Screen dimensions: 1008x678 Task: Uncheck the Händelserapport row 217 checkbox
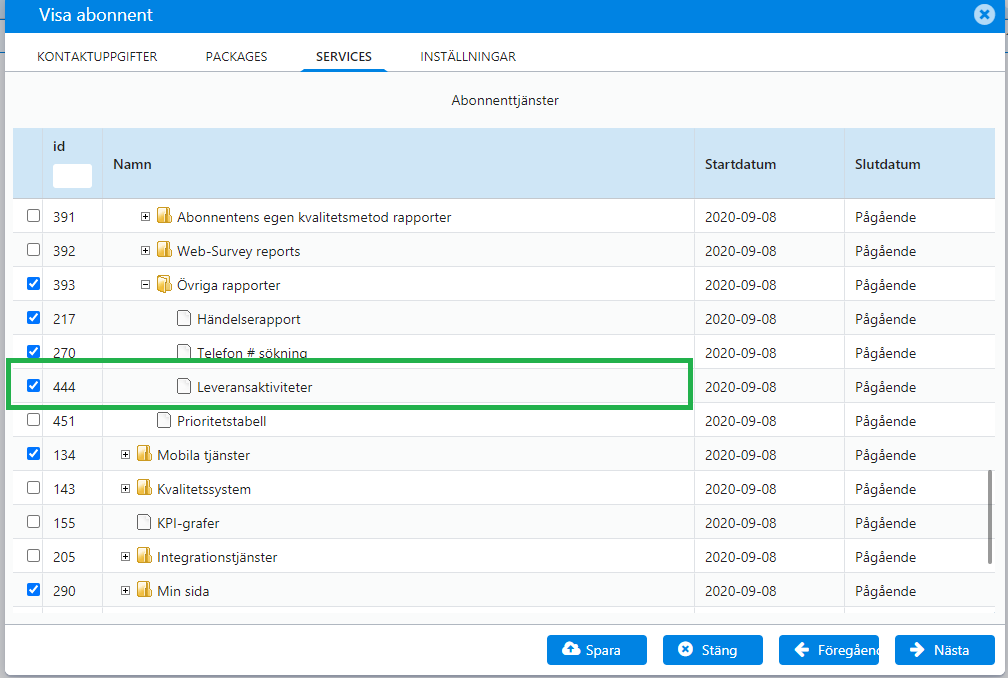[x=33, y=318]
